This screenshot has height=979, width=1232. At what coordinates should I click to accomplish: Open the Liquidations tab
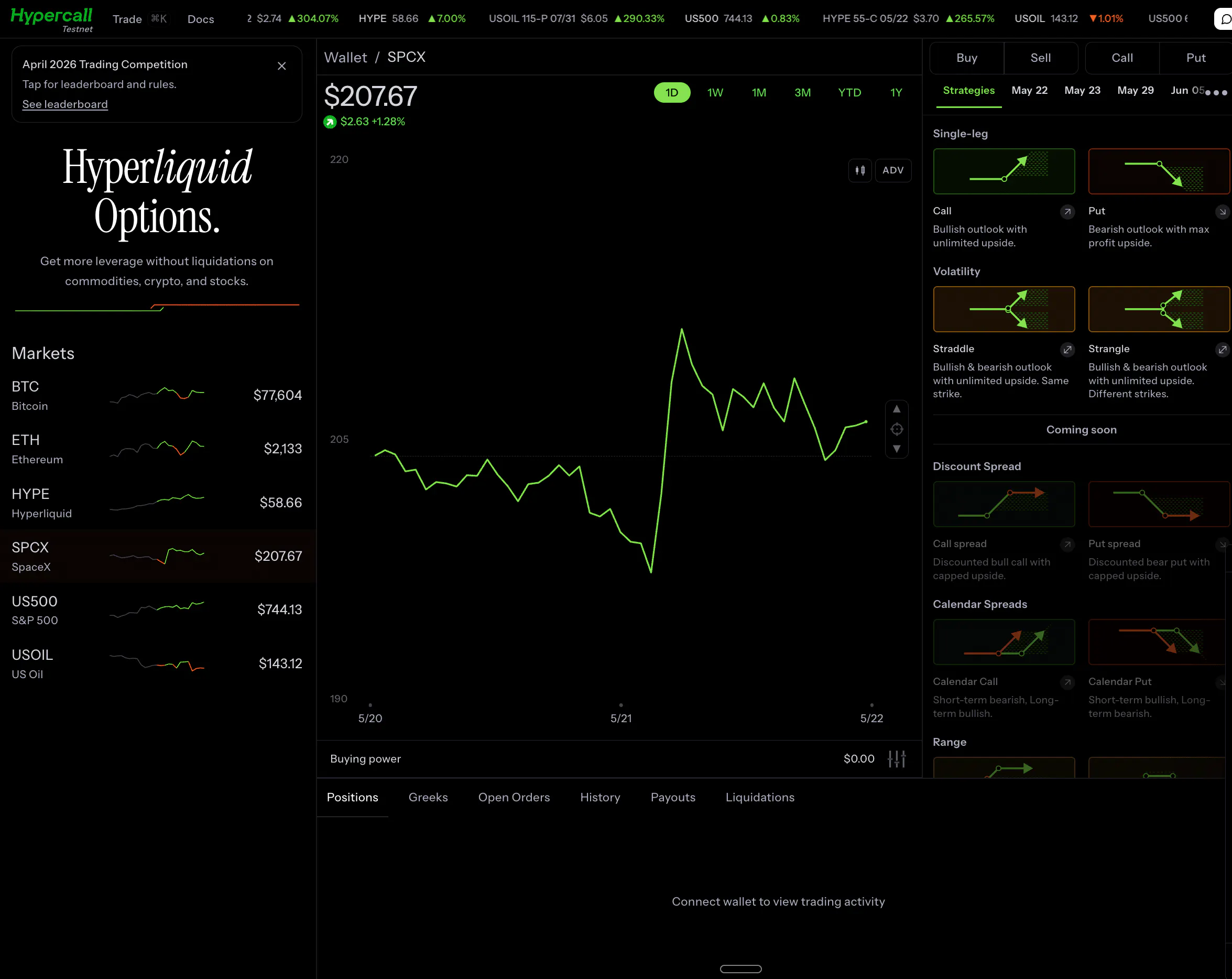(x=759, y=797)
